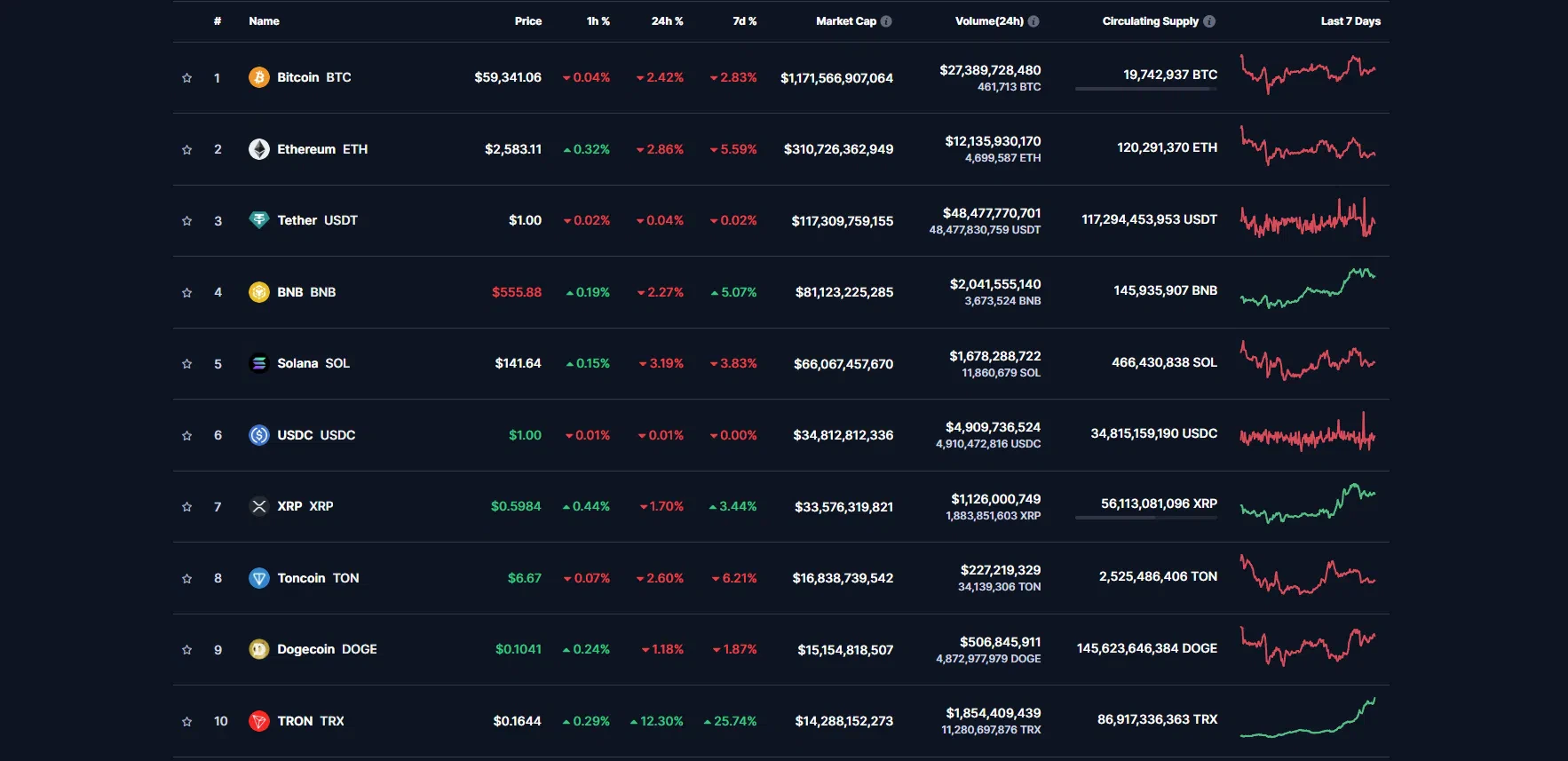This screenshot has height=761, width=1568.
Task: Click the Ethereum diamond logo
Action: 258,149
